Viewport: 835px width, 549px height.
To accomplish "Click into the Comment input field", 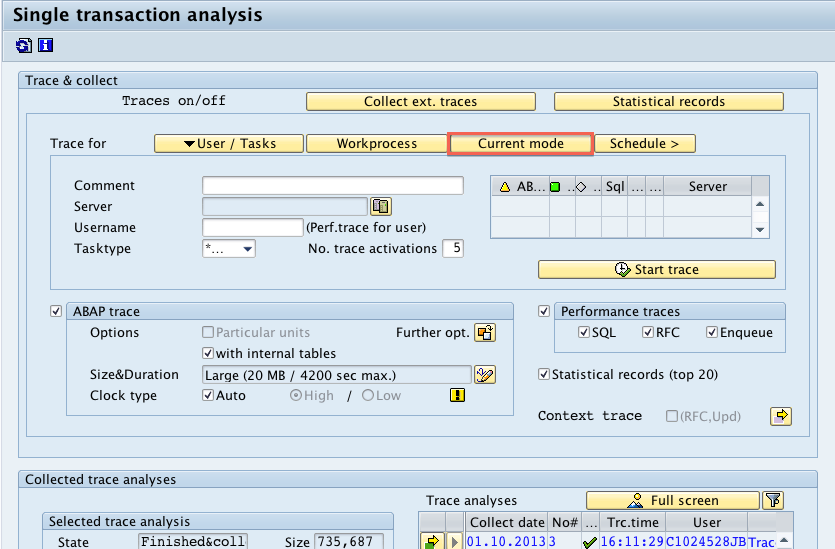I will (x=333, y=185).
